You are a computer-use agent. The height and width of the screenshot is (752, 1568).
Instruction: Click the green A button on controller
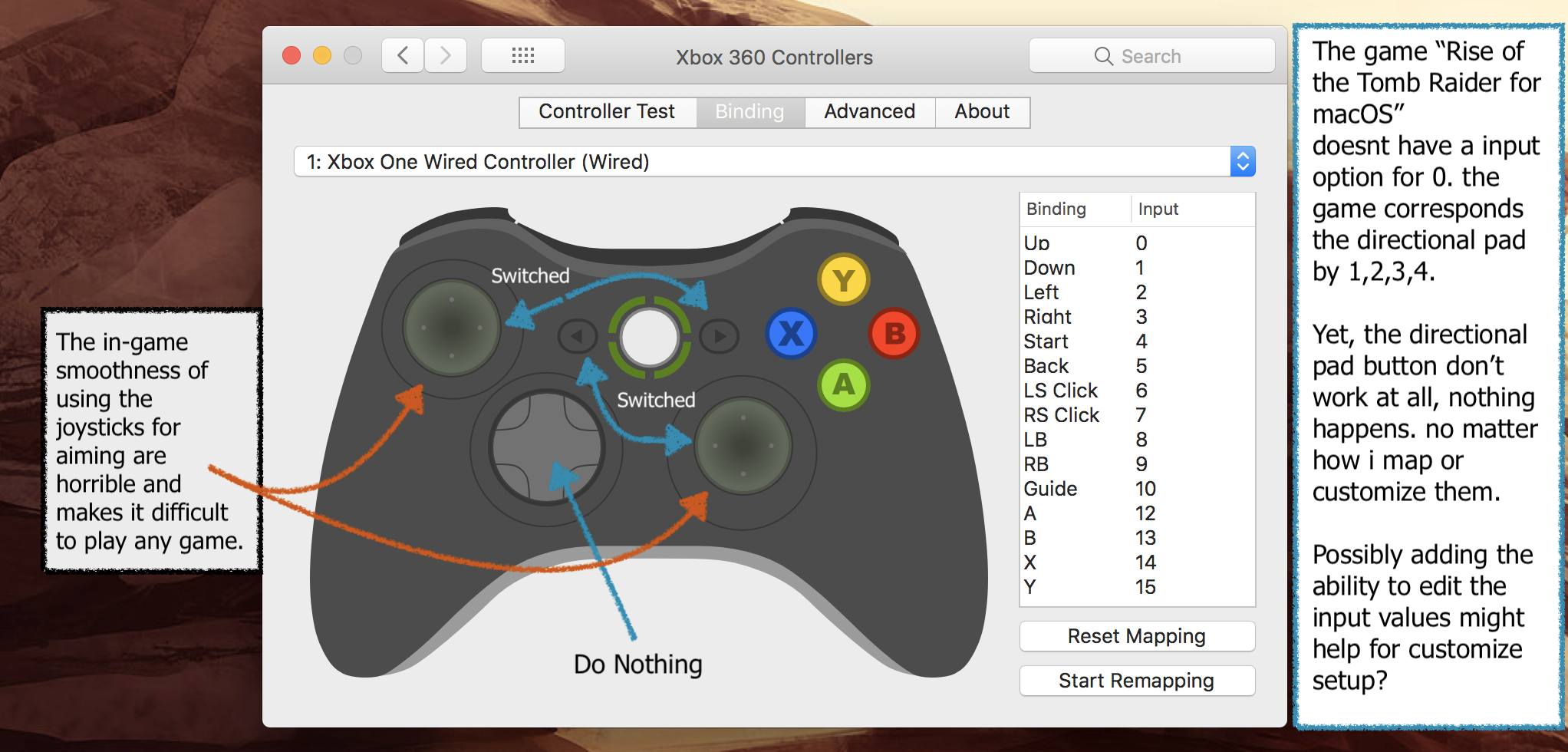[843, 384]
